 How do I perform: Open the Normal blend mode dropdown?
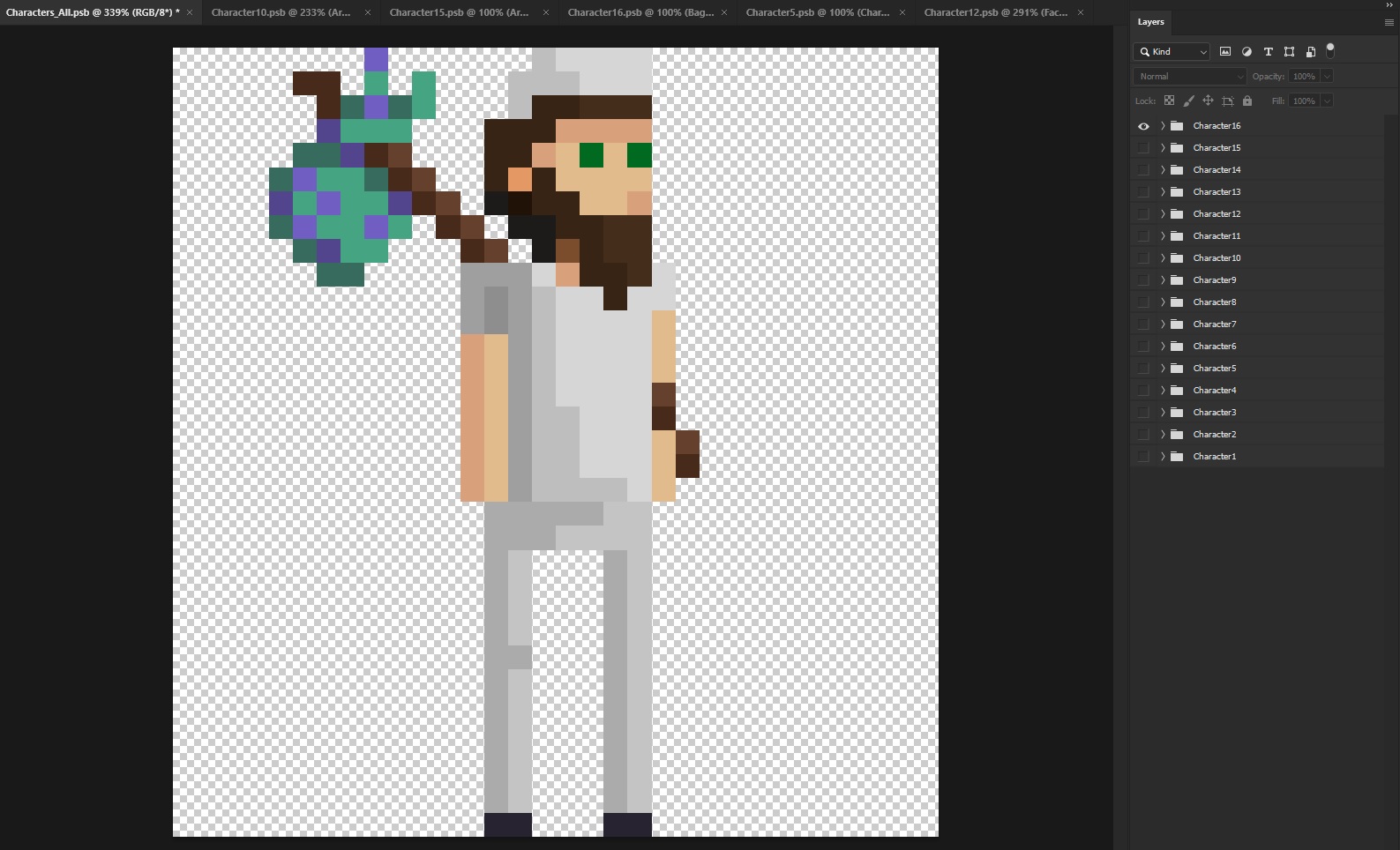[1190, 77]
